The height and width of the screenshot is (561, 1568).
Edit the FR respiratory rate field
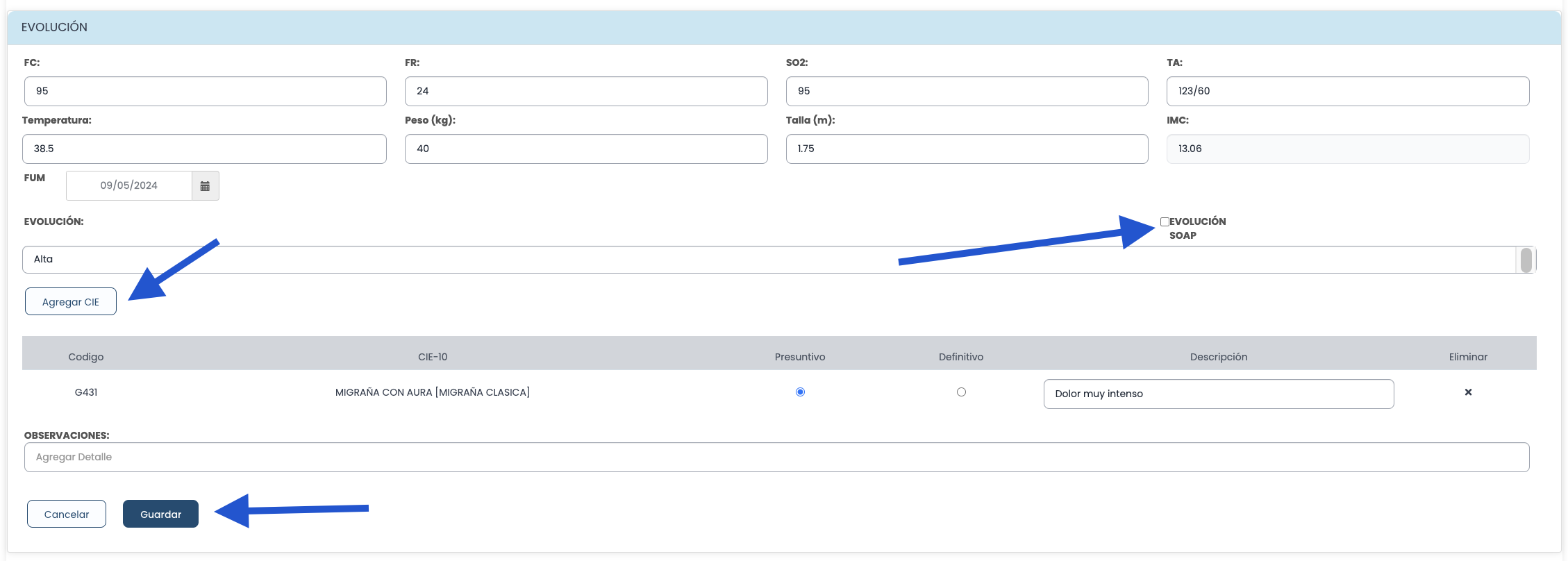(586, 91)
